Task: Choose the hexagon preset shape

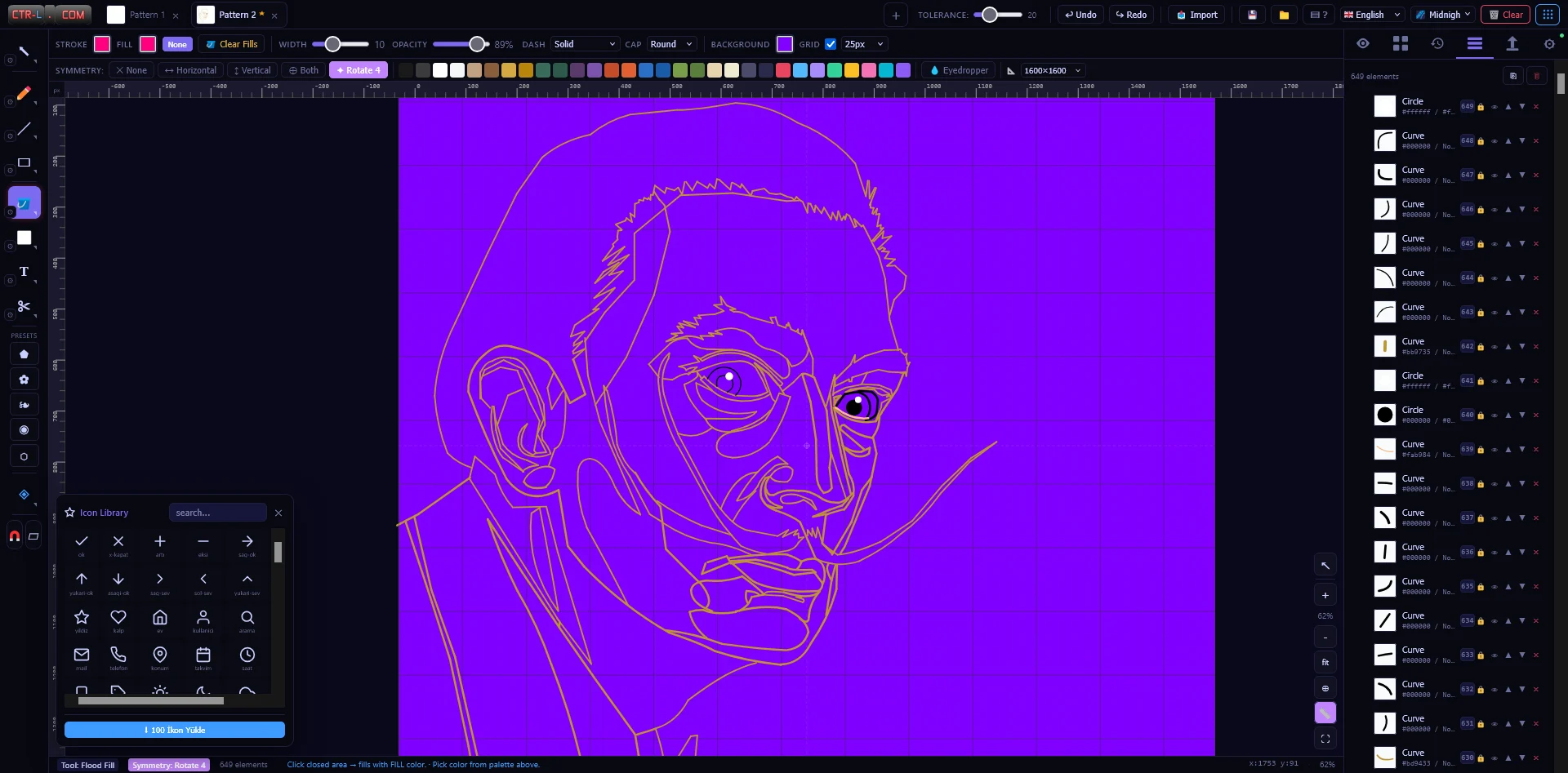Action: tap(24, 457)
